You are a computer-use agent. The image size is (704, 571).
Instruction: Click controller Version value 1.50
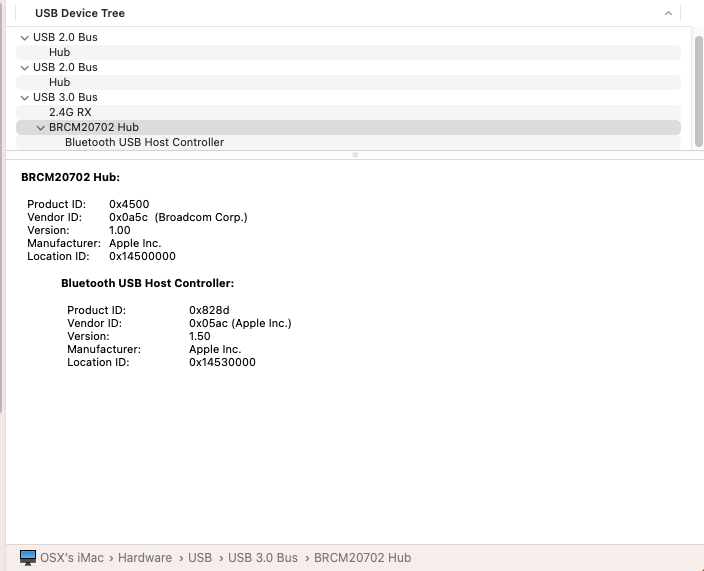[200, 336]
